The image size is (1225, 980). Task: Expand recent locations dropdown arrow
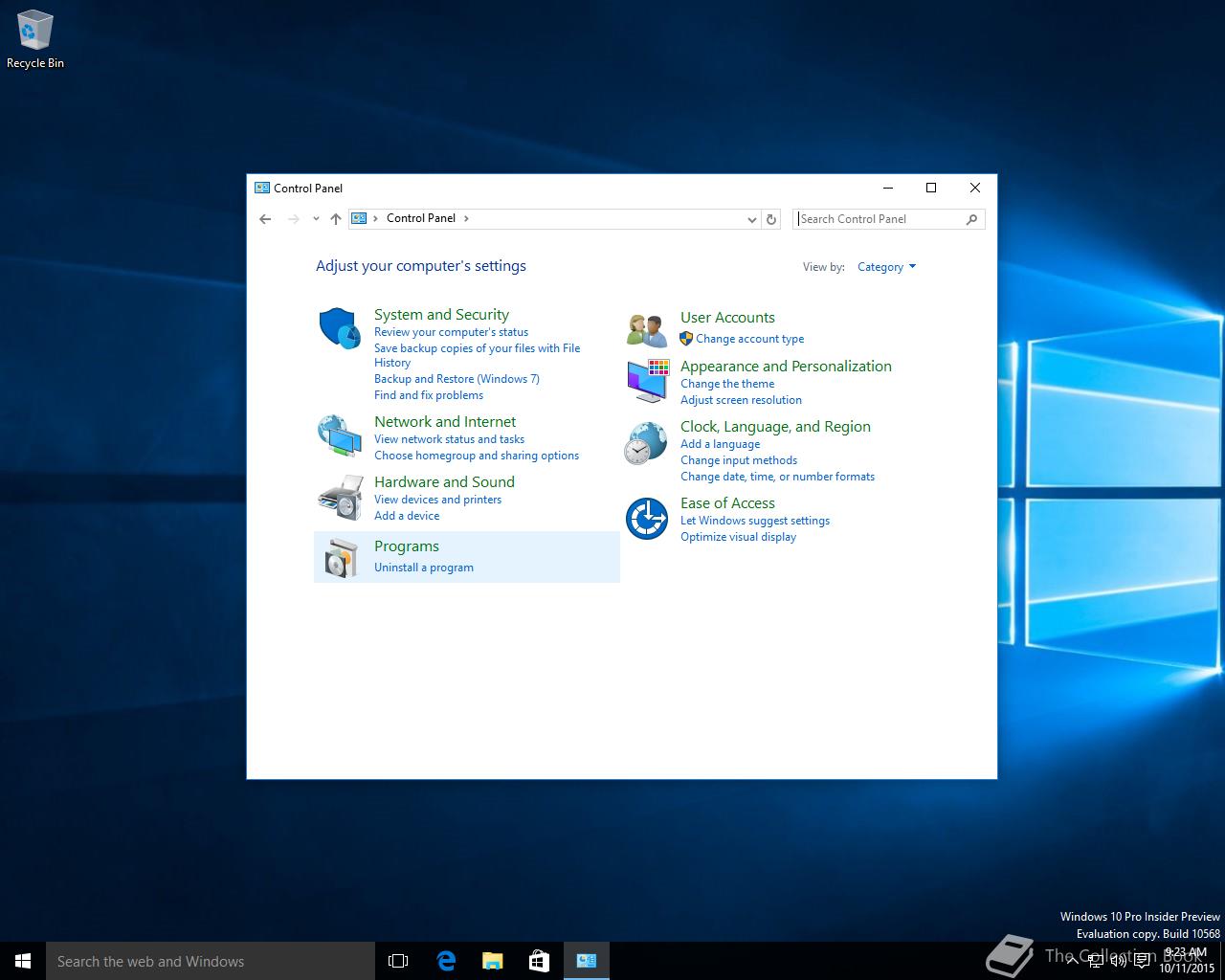pos(316,219)
